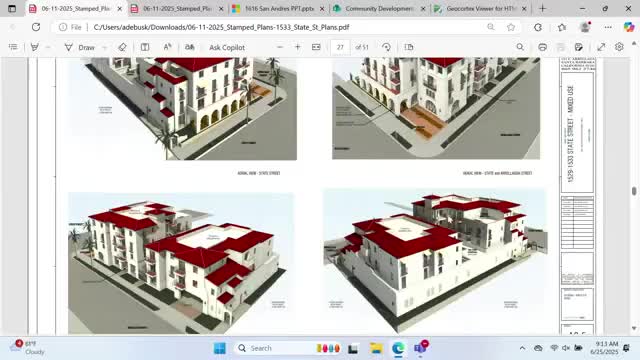
Task: Add this page to favorites
Action: [x=511, y=27]
